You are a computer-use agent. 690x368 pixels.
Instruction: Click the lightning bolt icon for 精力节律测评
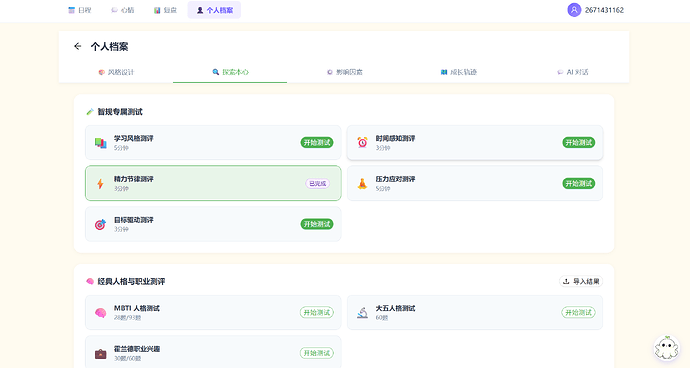(x=100, y=184)
